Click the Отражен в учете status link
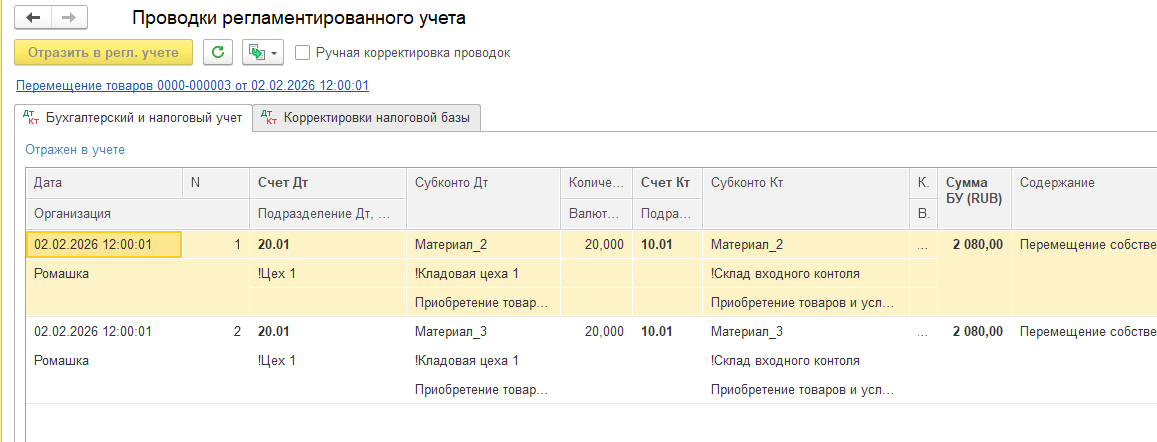Screen dimensions: 1157x442 (x=75, y=150)
